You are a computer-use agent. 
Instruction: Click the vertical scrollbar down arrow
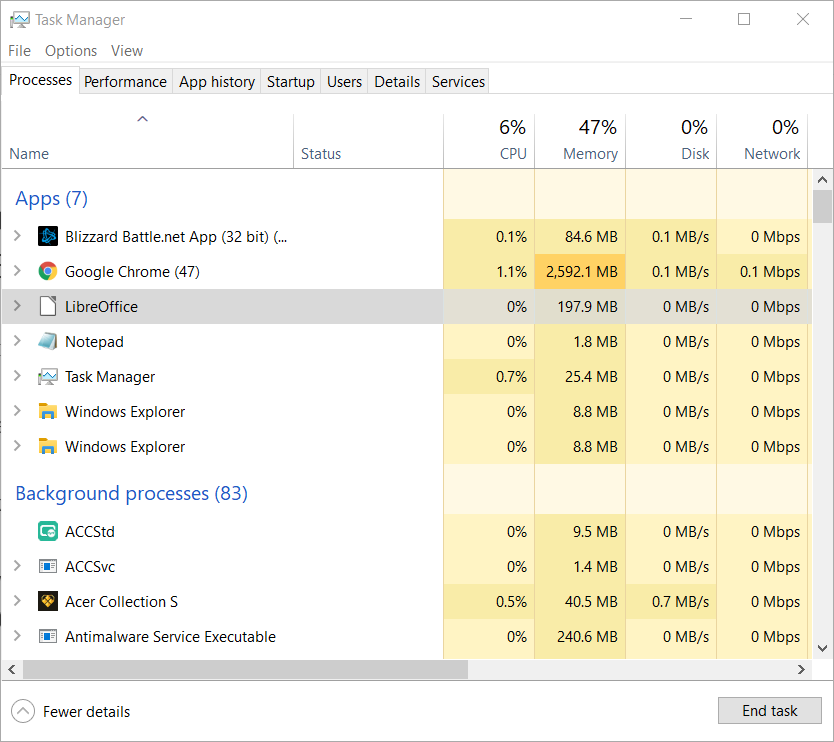point(822,648)
